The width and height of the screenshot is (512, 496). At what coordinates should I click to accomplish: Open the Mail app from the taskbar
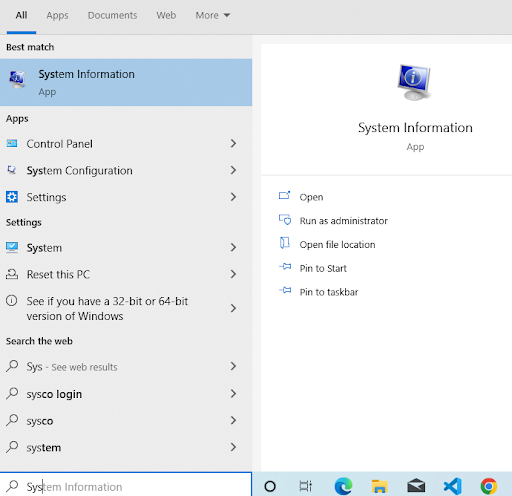[x=416, y=486]
